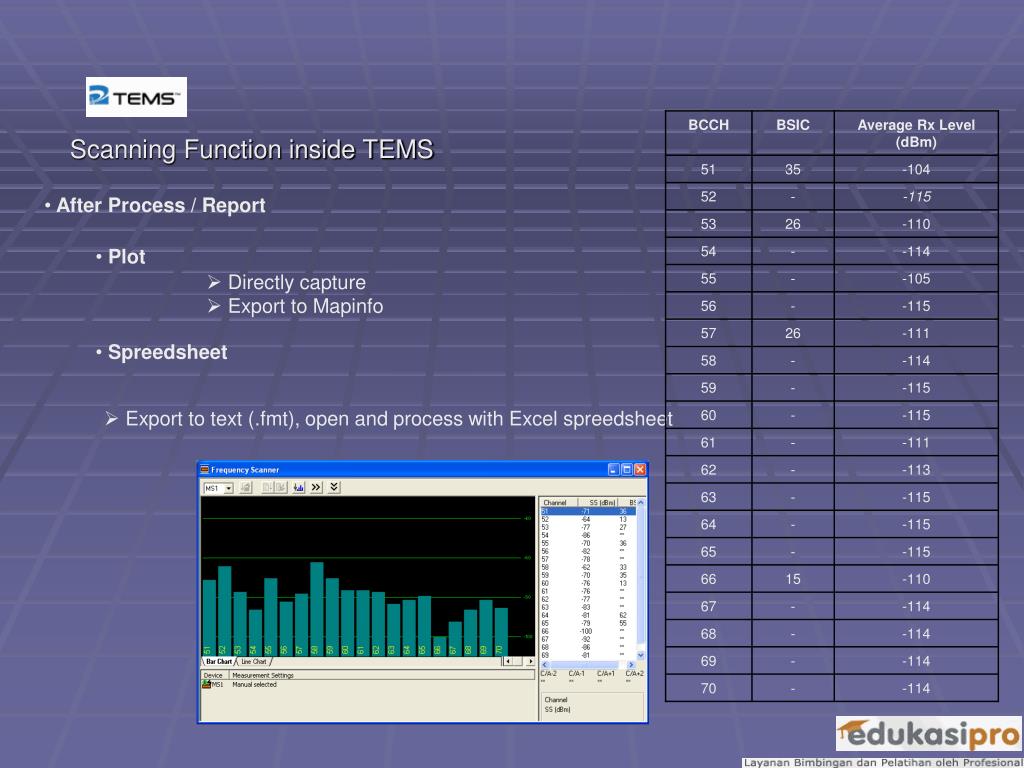Click the MS1 device icon in list

pos(206,685)
